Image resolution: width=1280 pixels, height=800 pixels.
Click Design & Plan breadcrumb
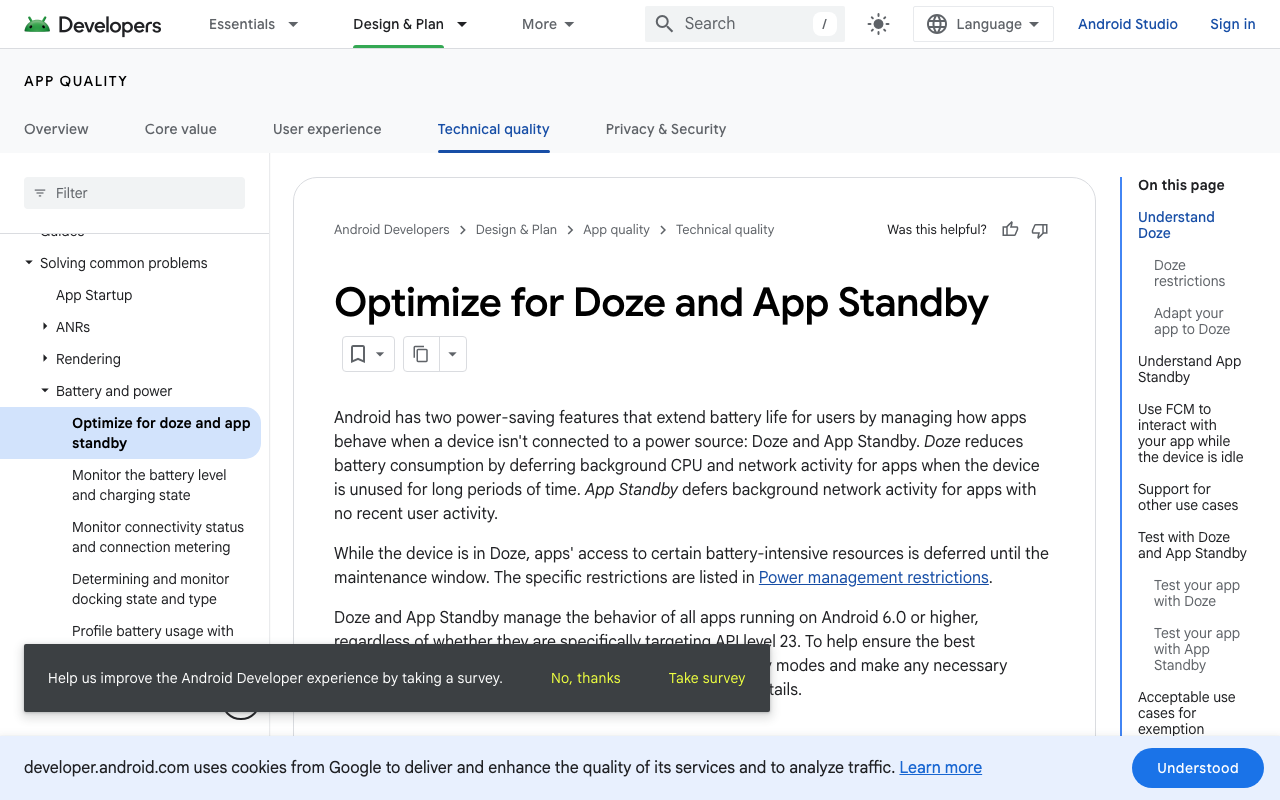coord(516,230)
